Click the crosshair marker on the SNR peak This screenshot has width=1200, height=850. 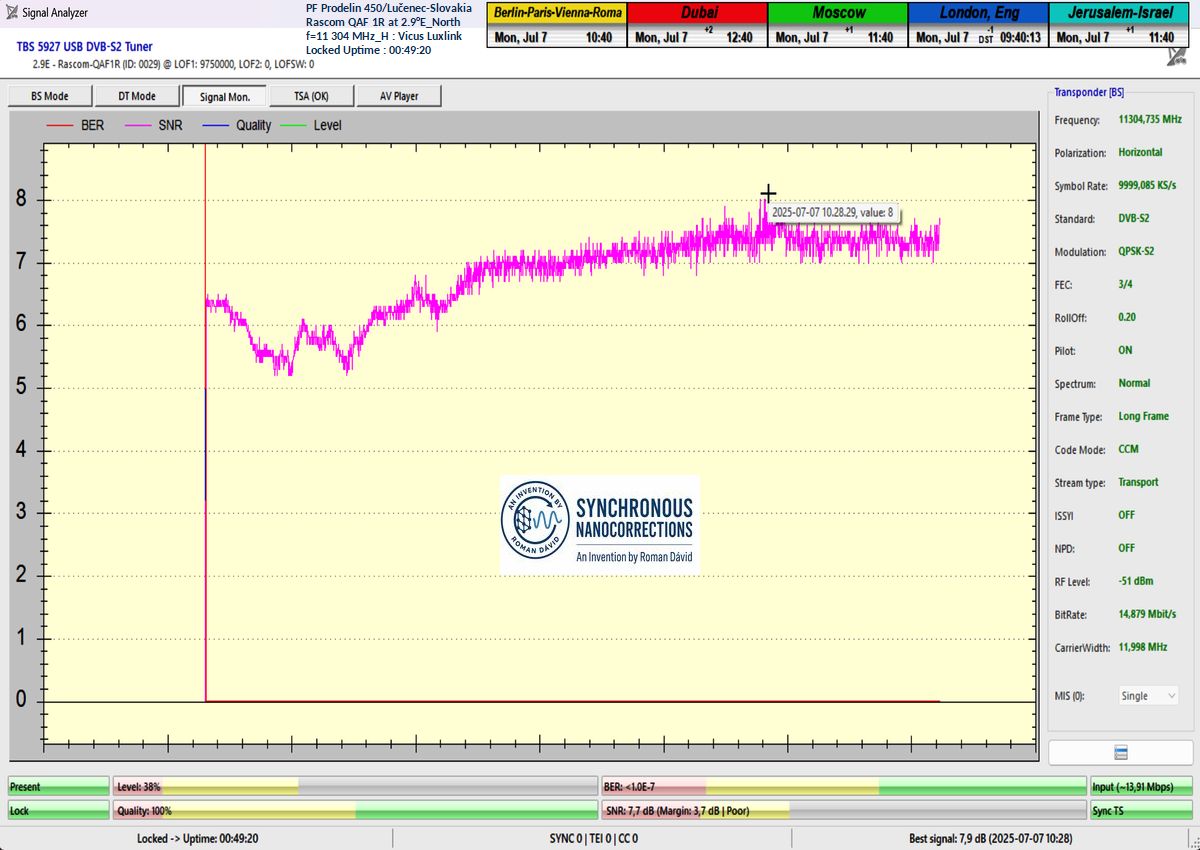coord(768,193)
